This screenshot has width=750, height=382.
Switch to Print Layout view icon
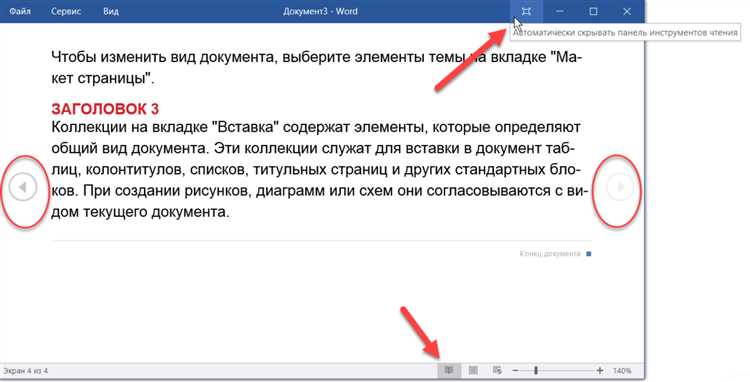[473, 370]
